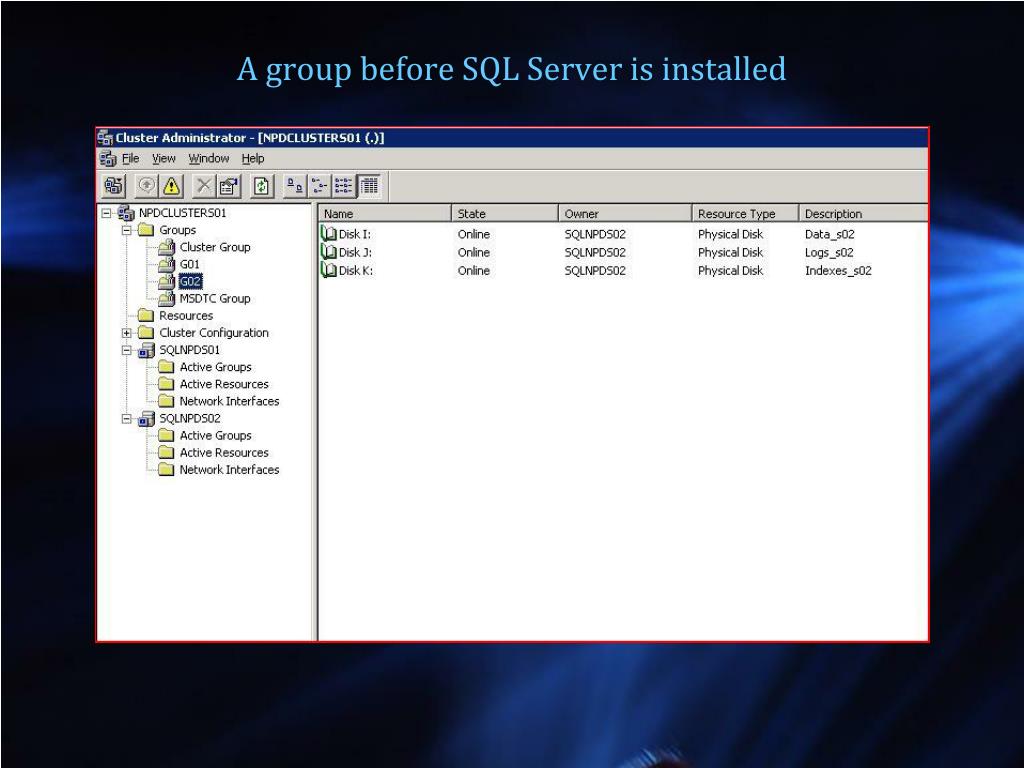Click the yellow warning triangle toolbar icon
This screenshot has height=768, width=1024.
click(x=171, y=186)
